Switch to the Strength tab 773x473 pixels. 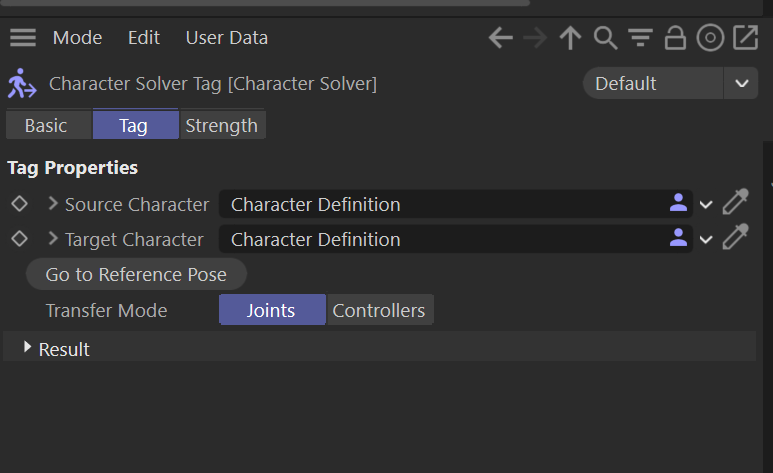[221, 125]
